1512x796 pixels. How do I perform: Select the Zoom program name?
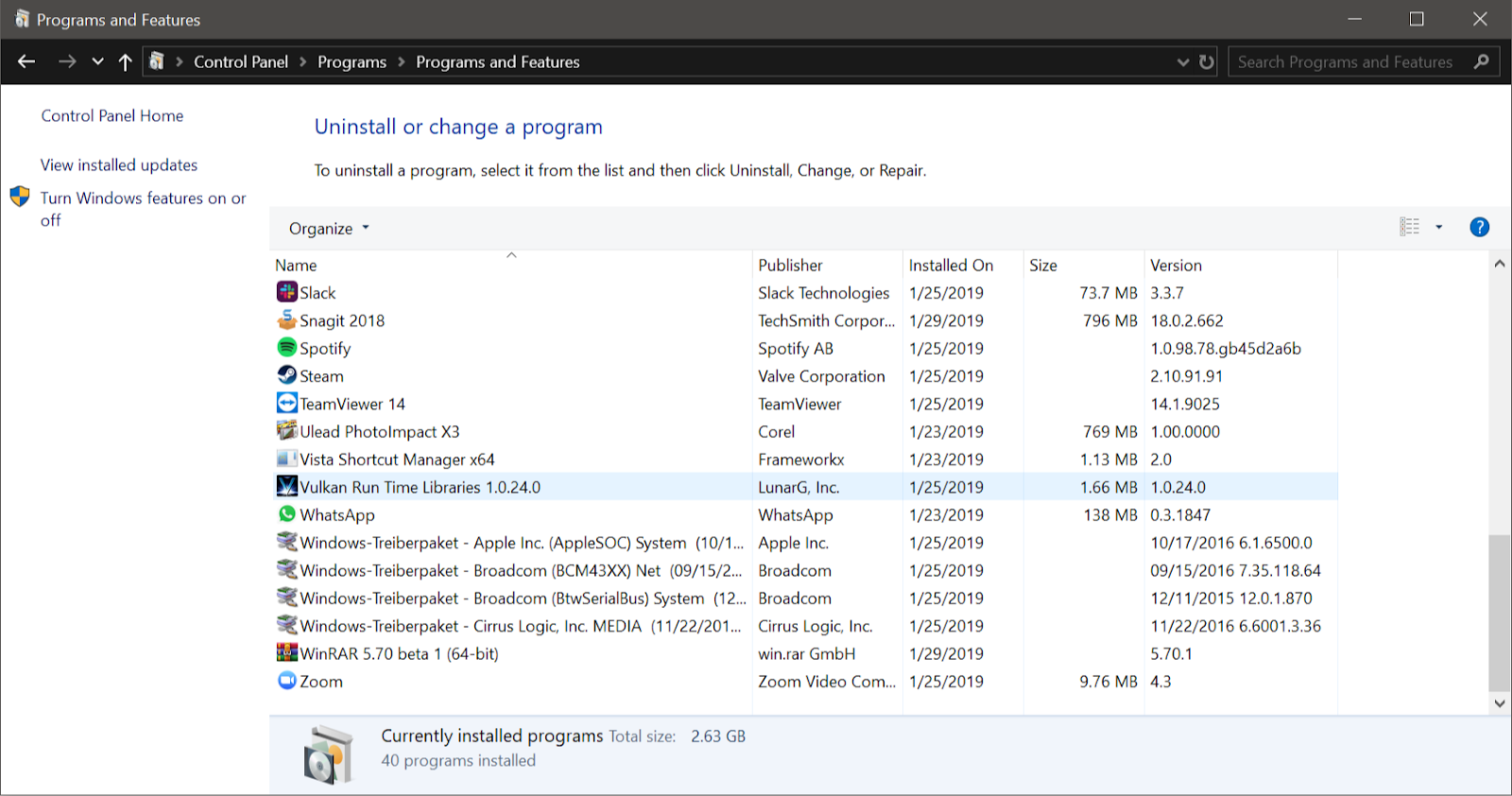coord(321,682)
